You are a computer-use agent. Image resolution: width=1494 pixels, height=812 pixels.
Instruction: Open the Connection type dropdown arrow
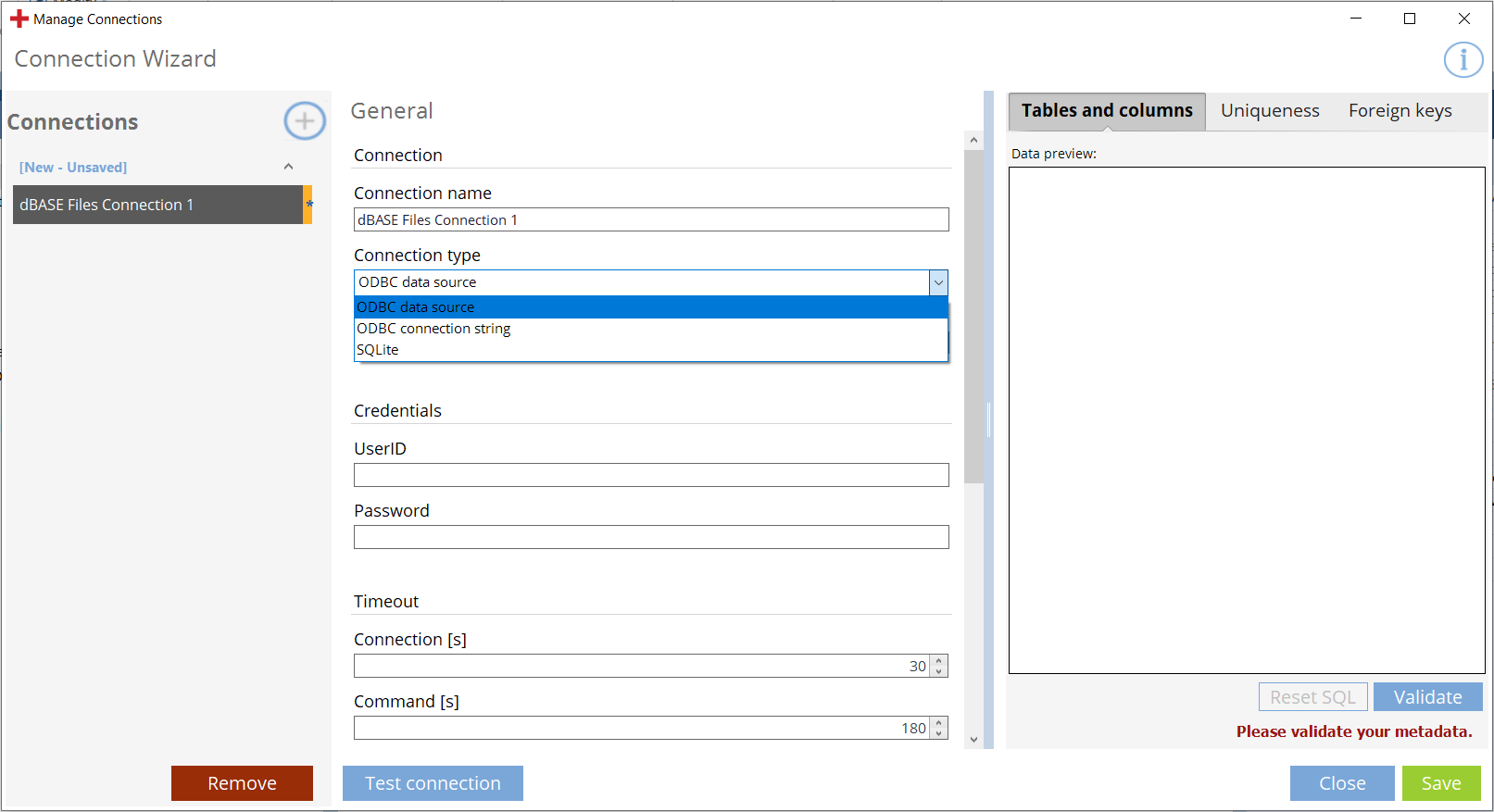(938, 282)
